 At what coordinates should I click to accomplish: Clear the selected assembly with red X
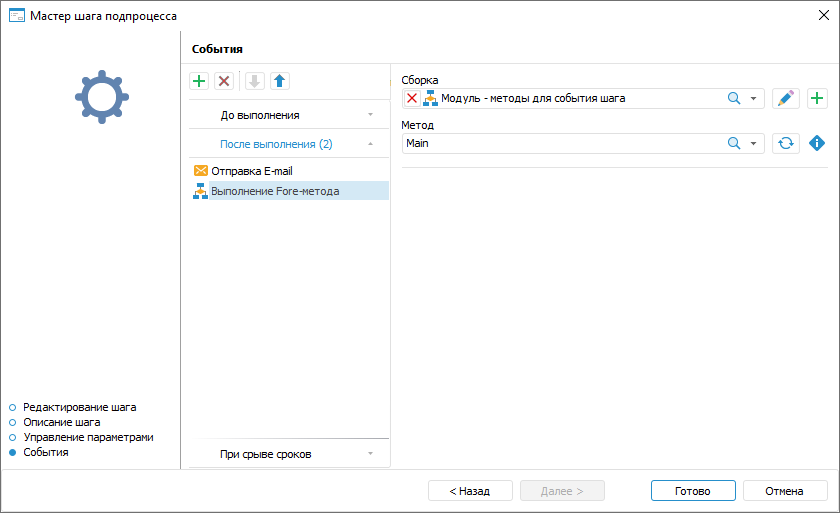click(412, 98)
